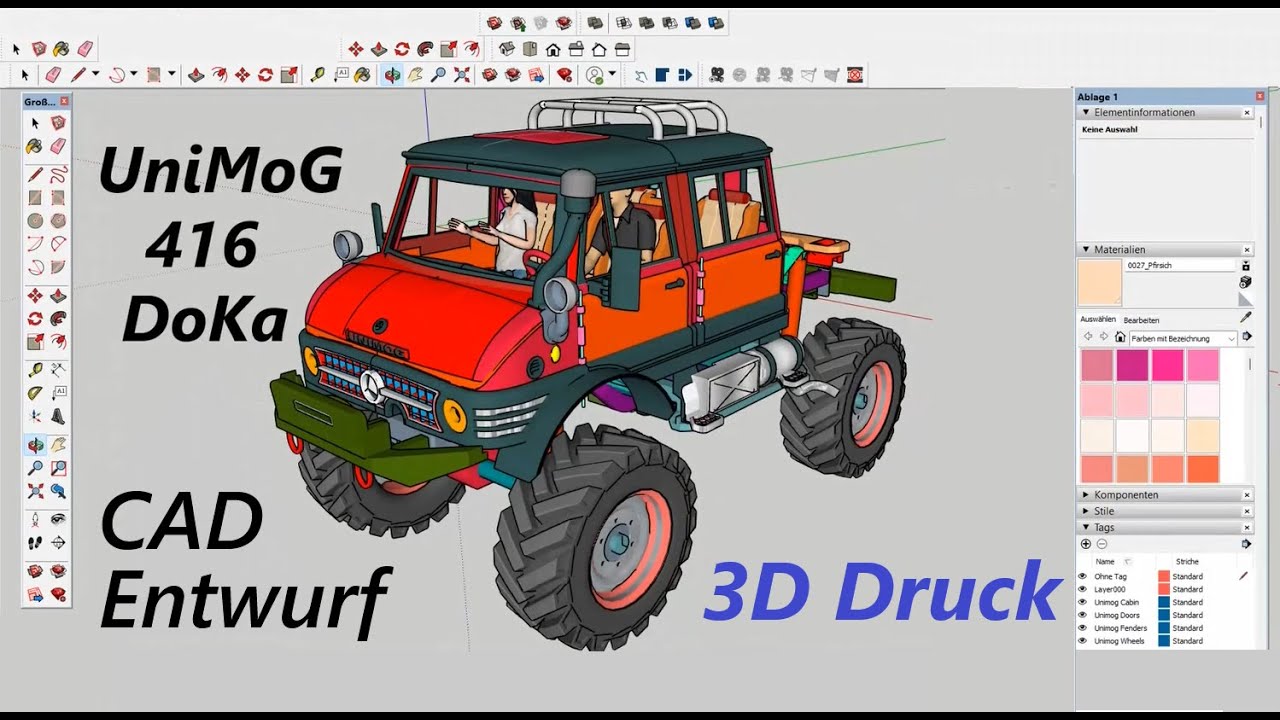Click Standard stroke for Unimog Wheels
The width and height of the screenshot is (1280, 720).
(x=1188, y=641)
